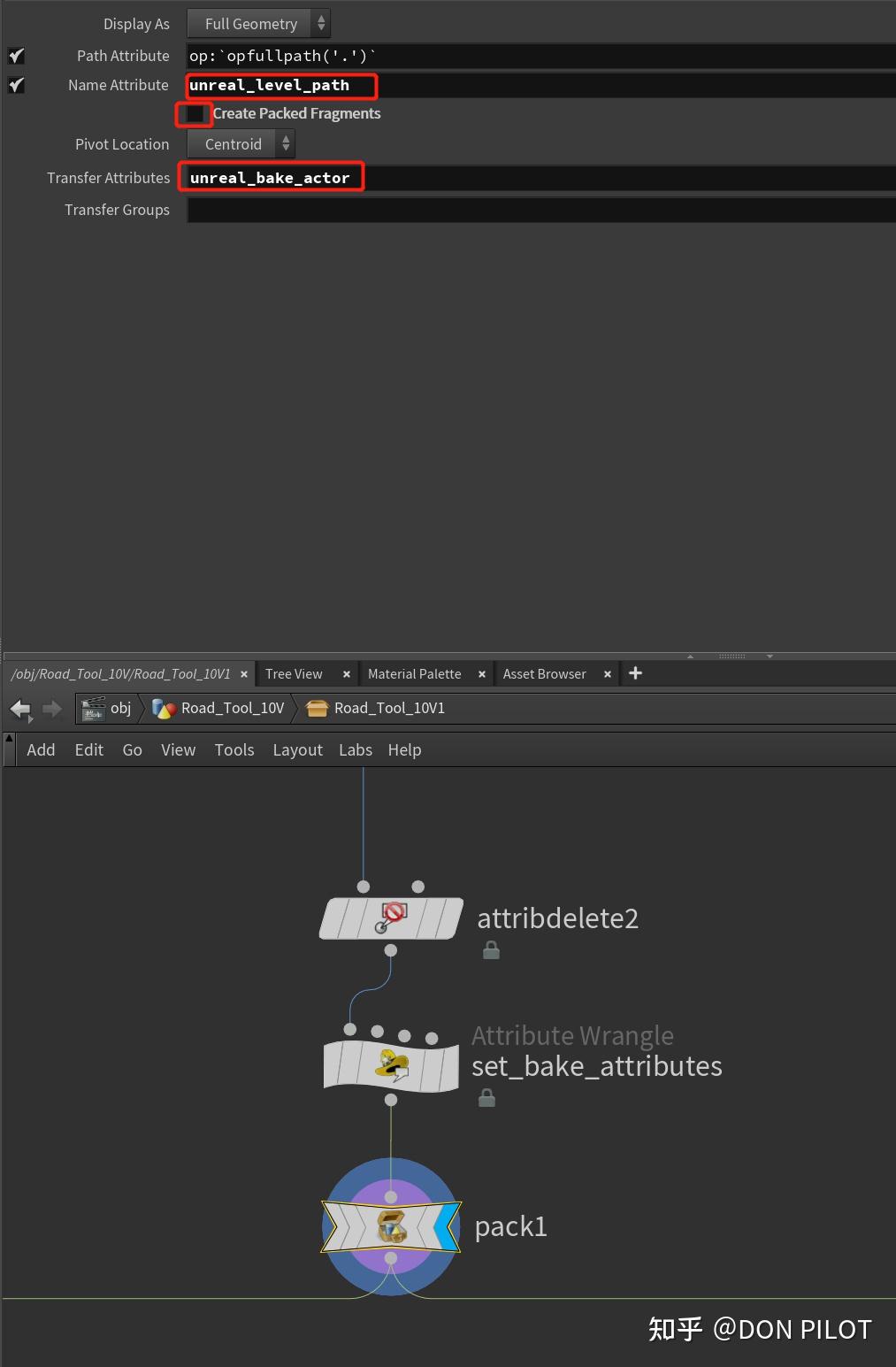Click the pack1 node label
Viewport: 896px width, 1367px height.
coord(511,1226)
